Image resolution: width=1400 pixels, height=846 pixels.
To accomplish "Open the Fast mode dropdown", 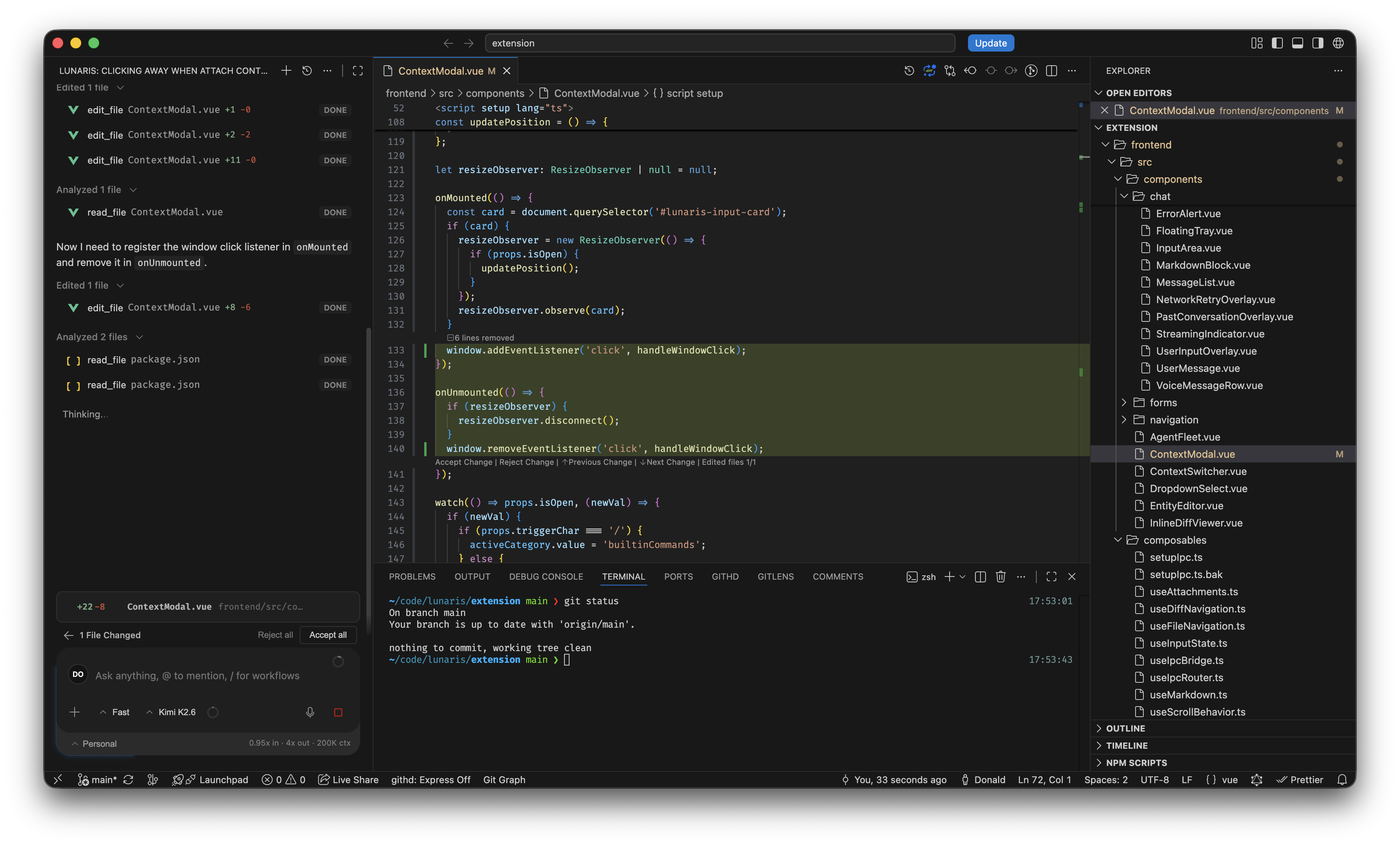I will click(115, 712).
